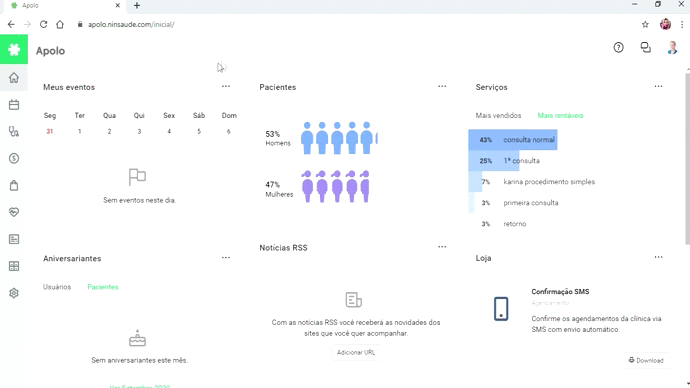Screen dimensions: 690x388
Task: Reload the page with browser refresh icon
Action: tap(43, 25)
